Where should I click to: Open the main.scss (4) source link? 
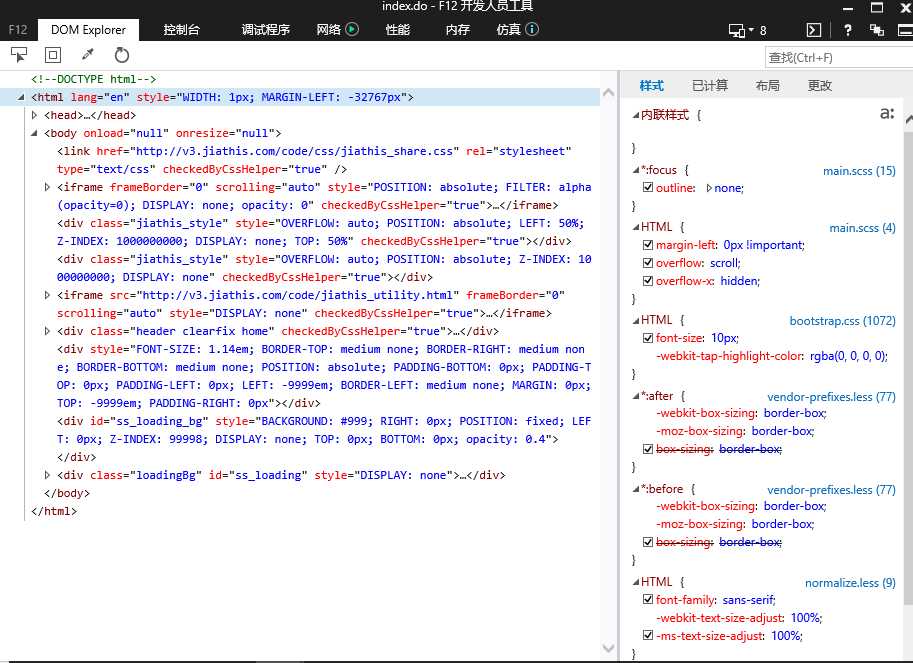pos(862,228)
